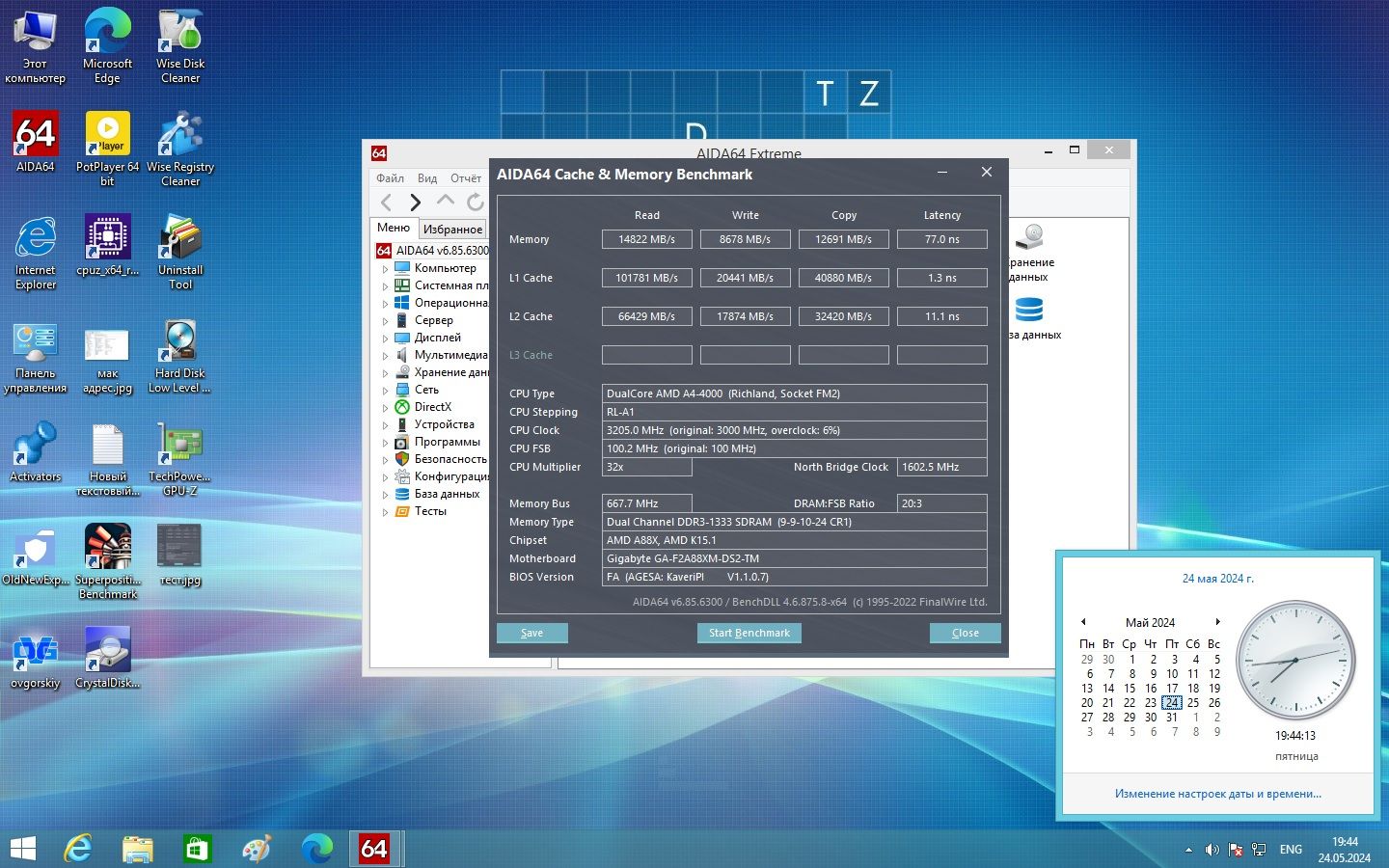The height and width of the screenshot is (868, 1389).
Task: Open the Отчёт menu in AIDA64
Action: click(x=466, y=178)
